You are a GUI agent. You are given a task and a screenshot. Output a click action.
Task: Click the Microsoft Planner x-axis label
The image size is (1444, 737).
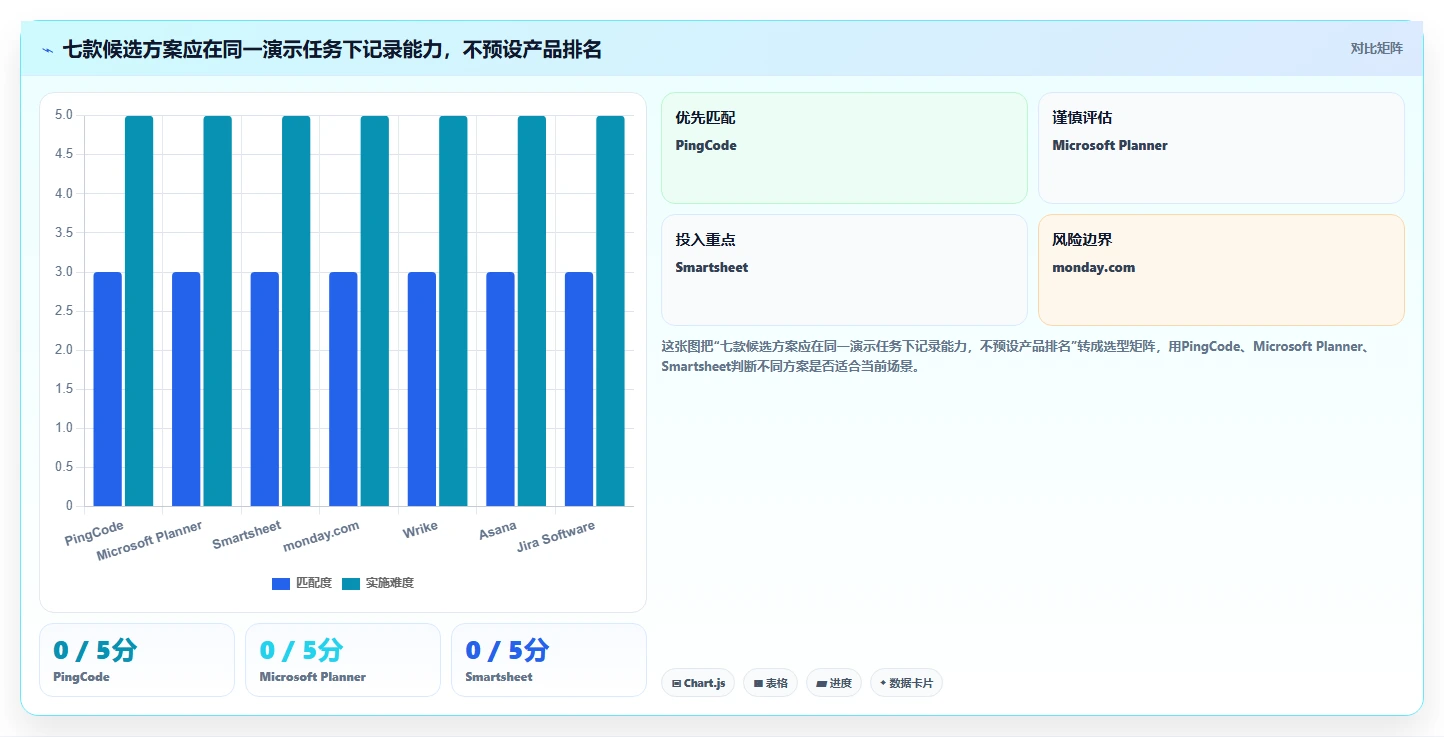[150, 540]
